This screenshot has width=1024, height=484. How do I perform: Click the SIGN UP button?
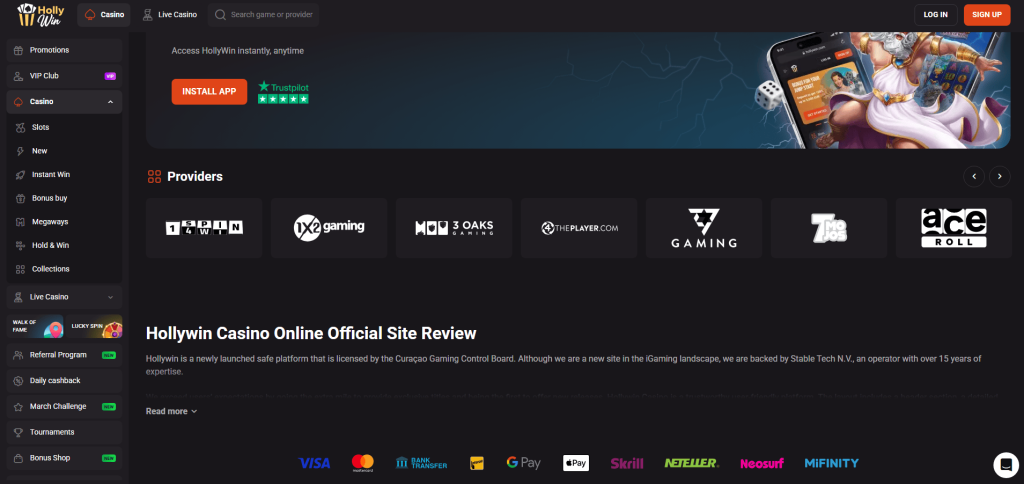point(987,14)
